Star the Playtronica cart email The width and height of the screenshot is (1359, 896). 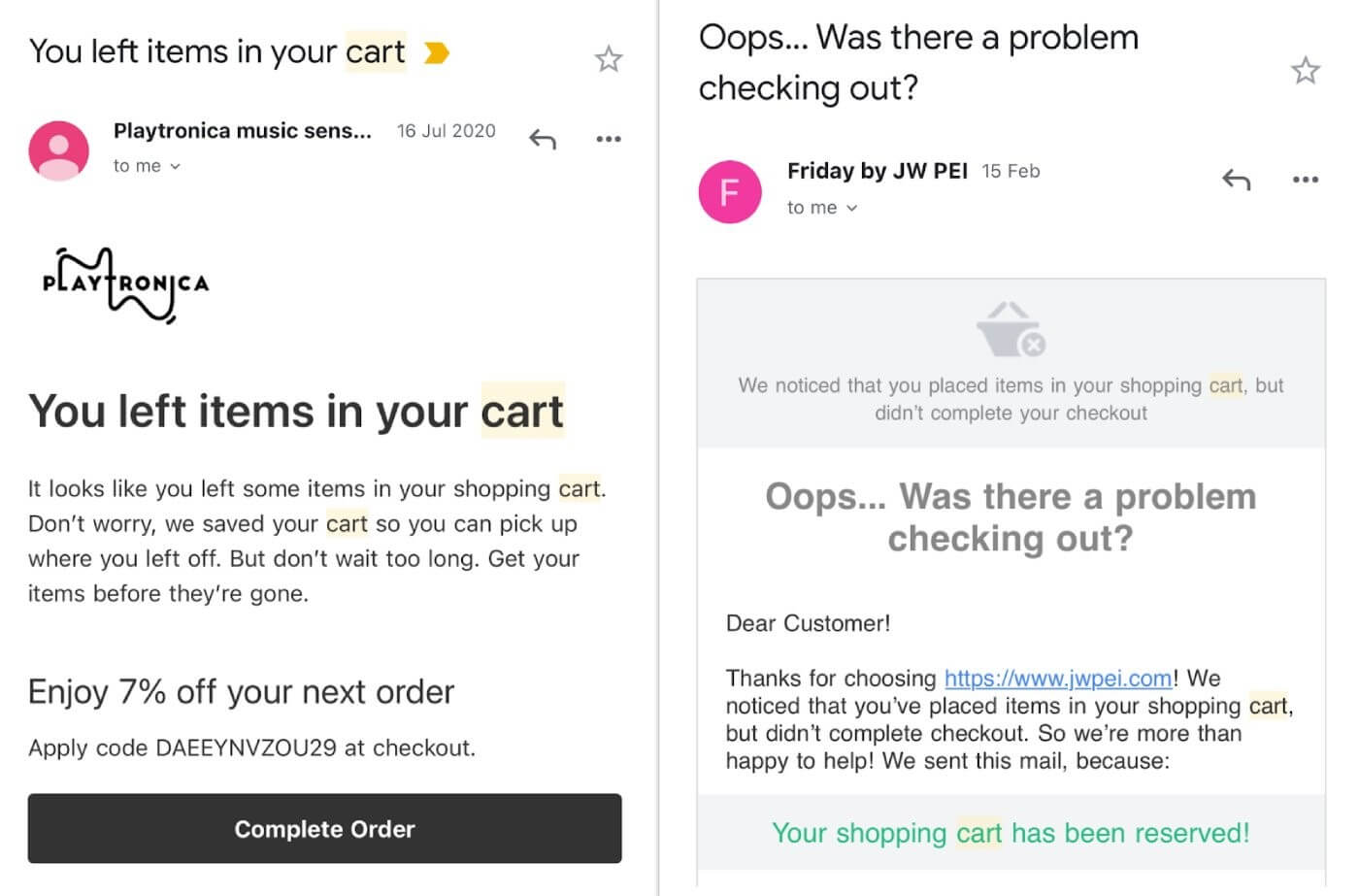click(x=609, y=59)
